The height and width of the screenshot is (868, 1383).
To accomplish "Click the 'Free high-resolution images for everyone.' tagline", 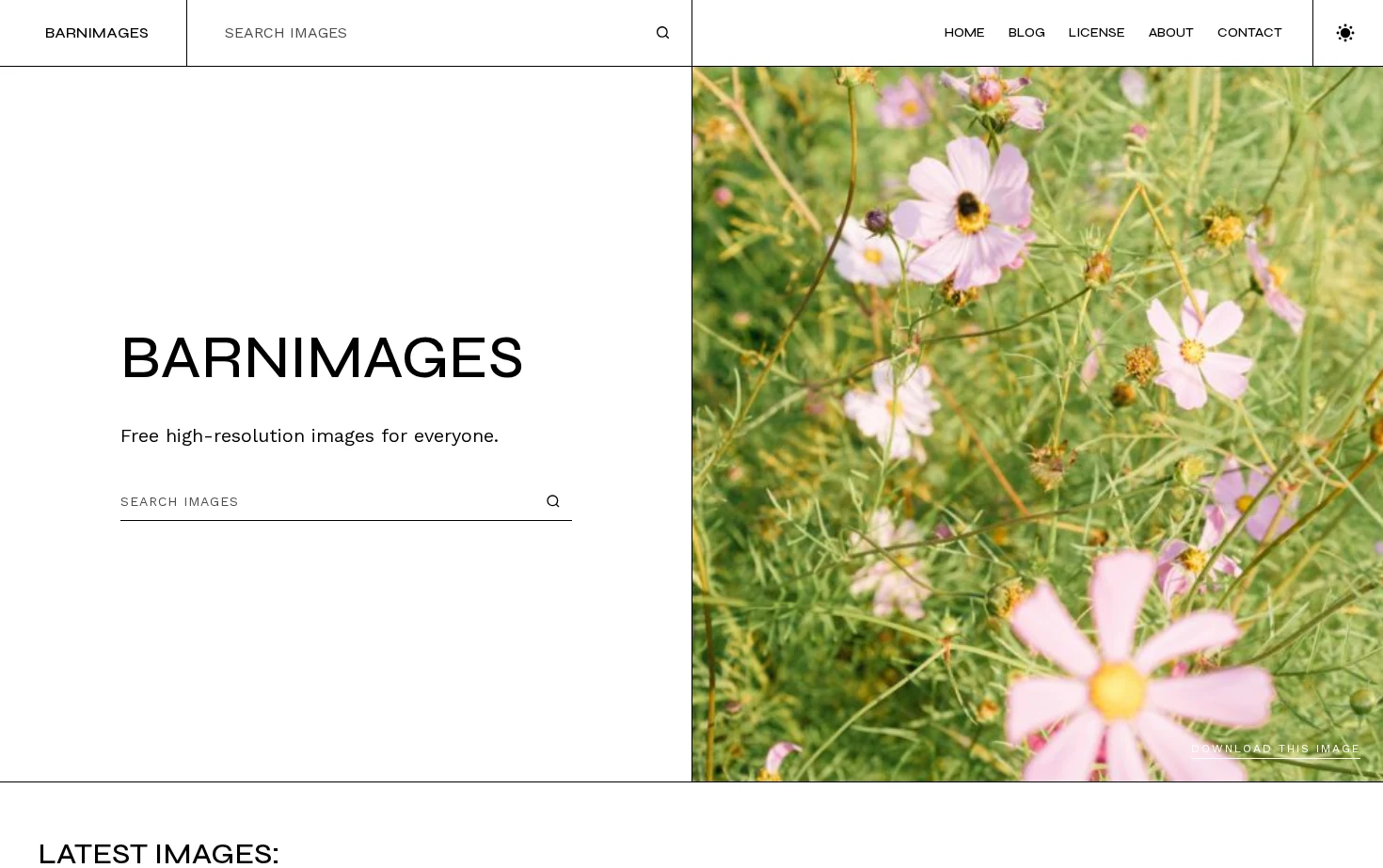I will pos(310,435).
